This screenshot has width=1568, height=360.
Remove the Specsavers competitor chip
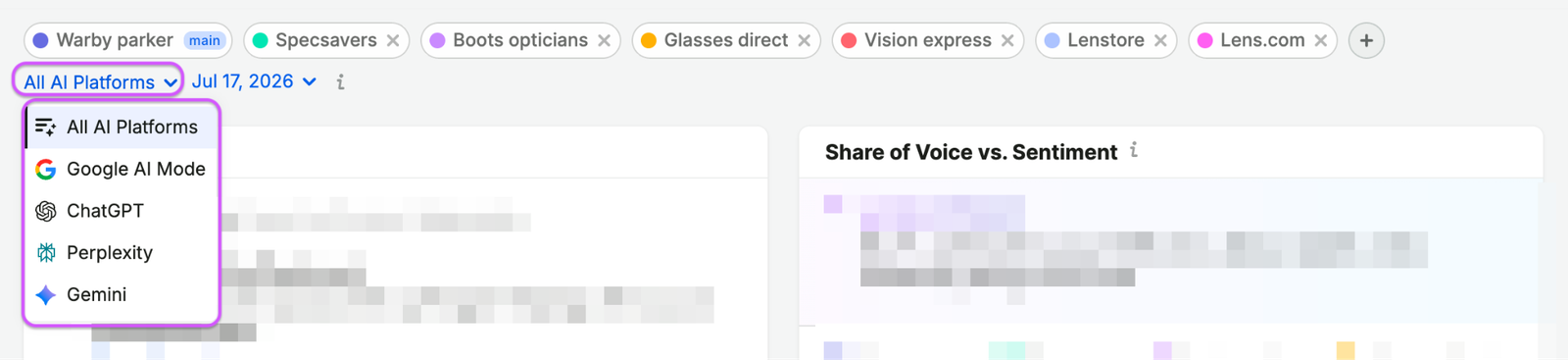click(393, 40)
